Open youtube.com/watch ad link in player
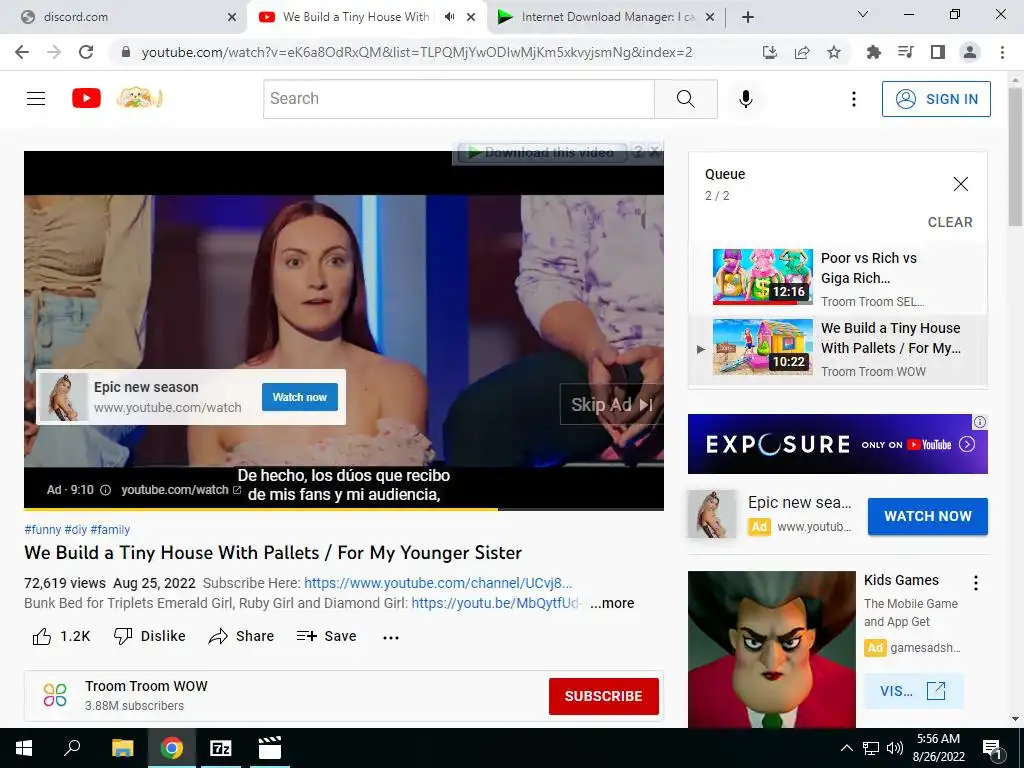1024x768 pixels. [181, 490]
